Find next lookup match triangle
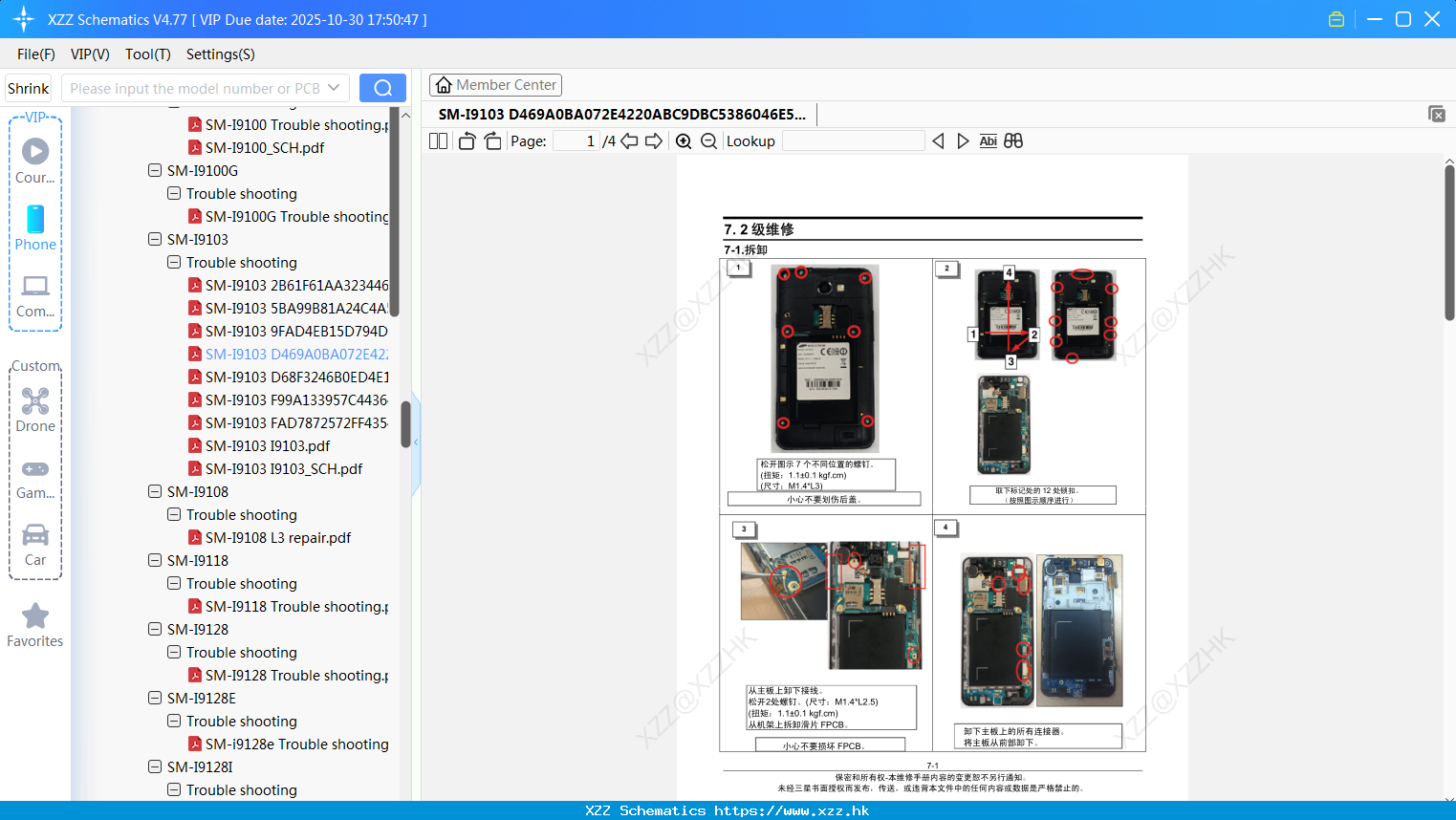The height and width of the screenshot is (820, 1456). (963, 140)
